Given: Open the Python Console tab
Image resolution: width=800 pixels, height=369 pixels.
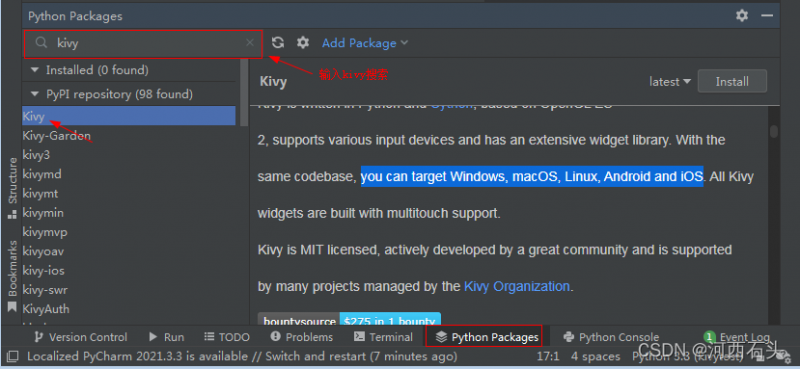Looking at the screenshot, I should pyautogui.click(x=611, y=337).
